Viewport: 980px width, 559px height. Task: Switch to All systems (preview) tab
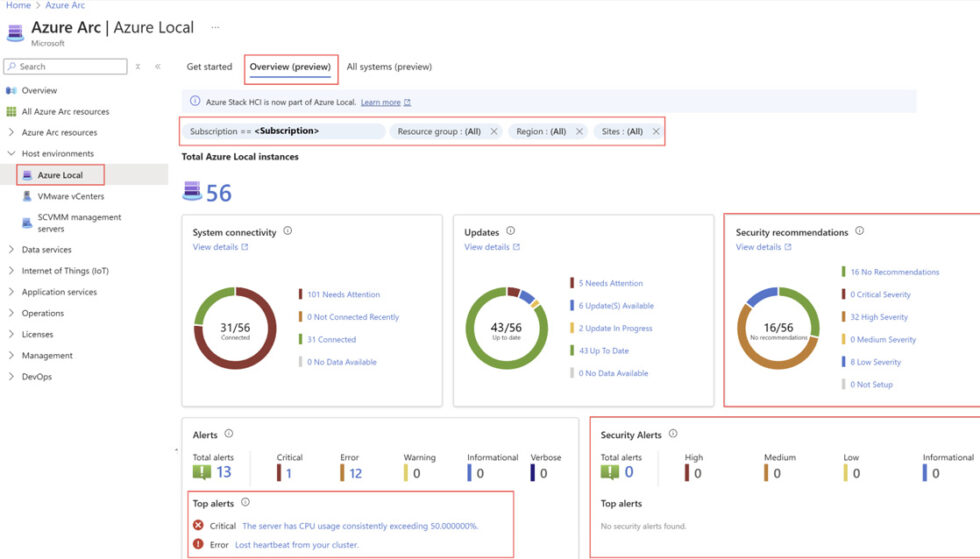click(x=389, y=67)
